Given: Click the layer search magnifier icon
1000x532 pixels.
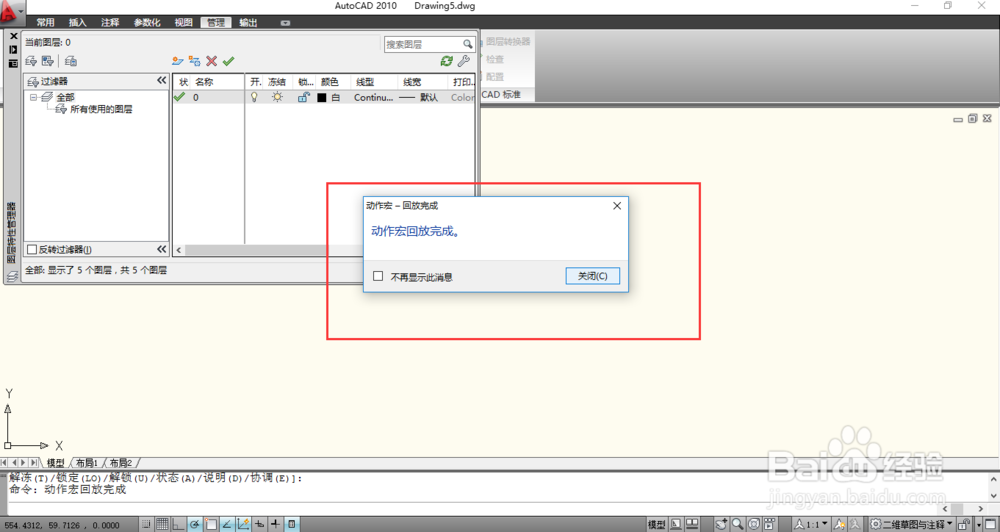Looking at the screenshot, I should click(x=467, y=44).
